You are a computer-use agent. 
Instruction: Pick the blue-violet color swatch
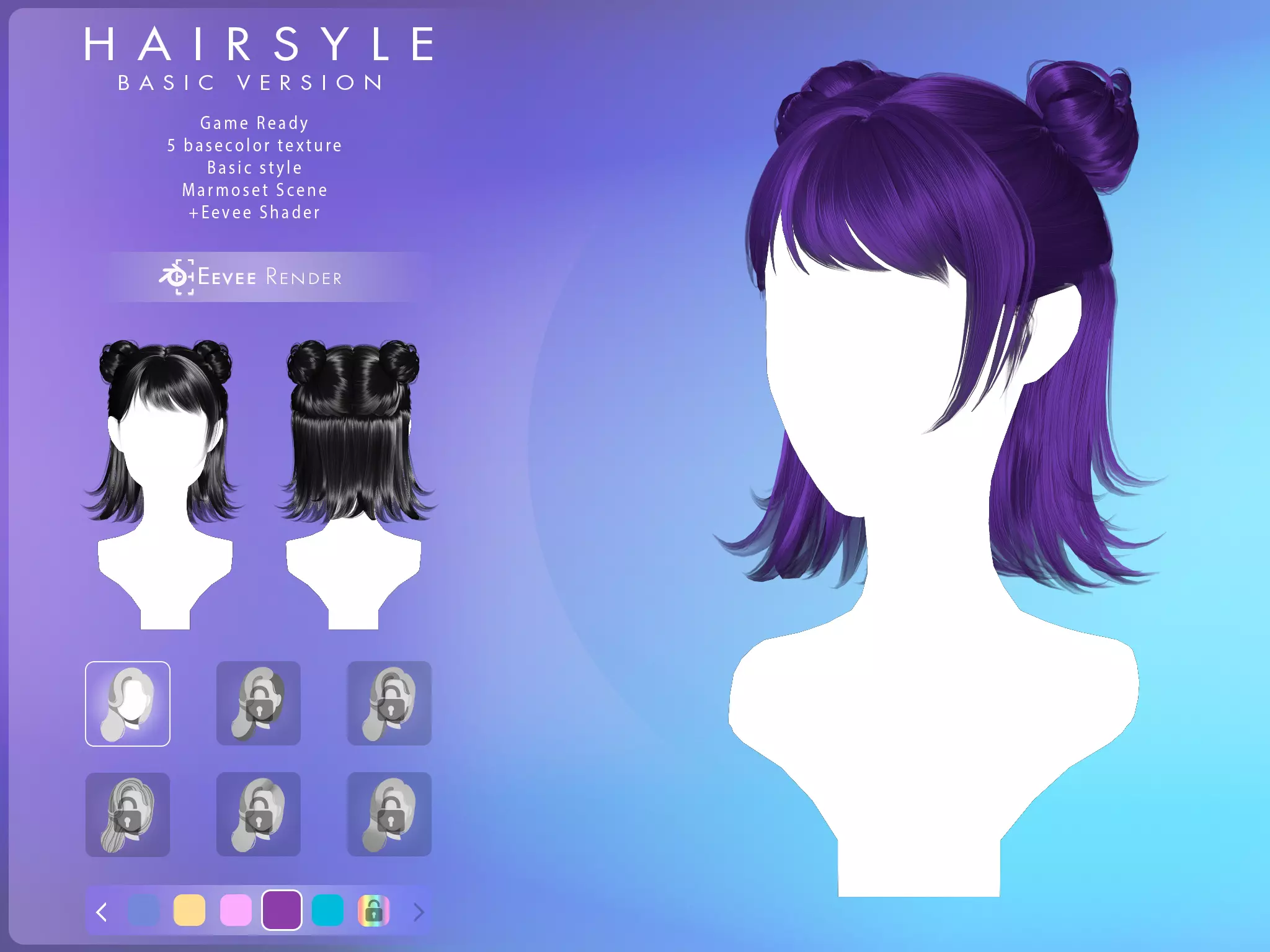[x=143, y=910]
